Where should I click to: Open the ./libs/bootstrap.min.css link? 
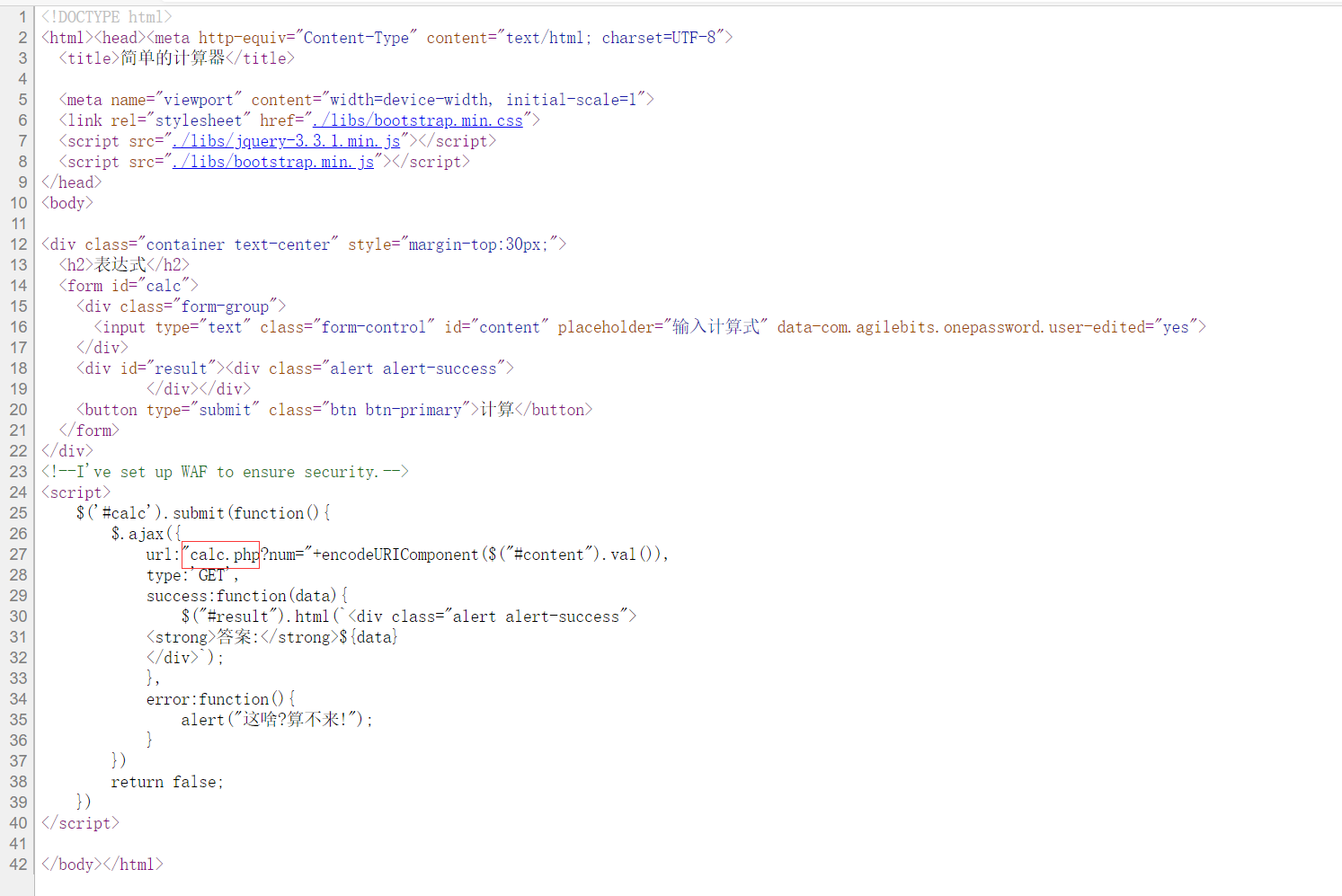coord(418,120)
